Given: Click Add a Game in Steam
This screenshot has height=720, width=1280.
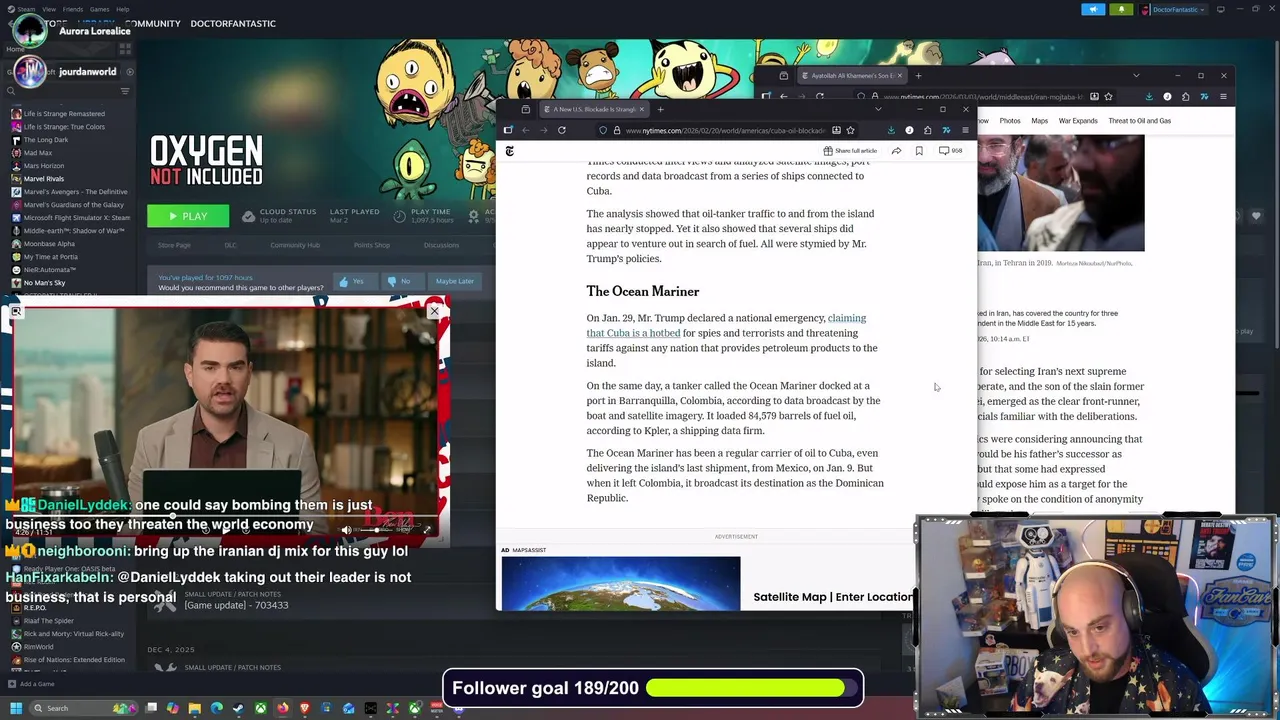Looking at the screenshot, I should click(x=31, y=684).
